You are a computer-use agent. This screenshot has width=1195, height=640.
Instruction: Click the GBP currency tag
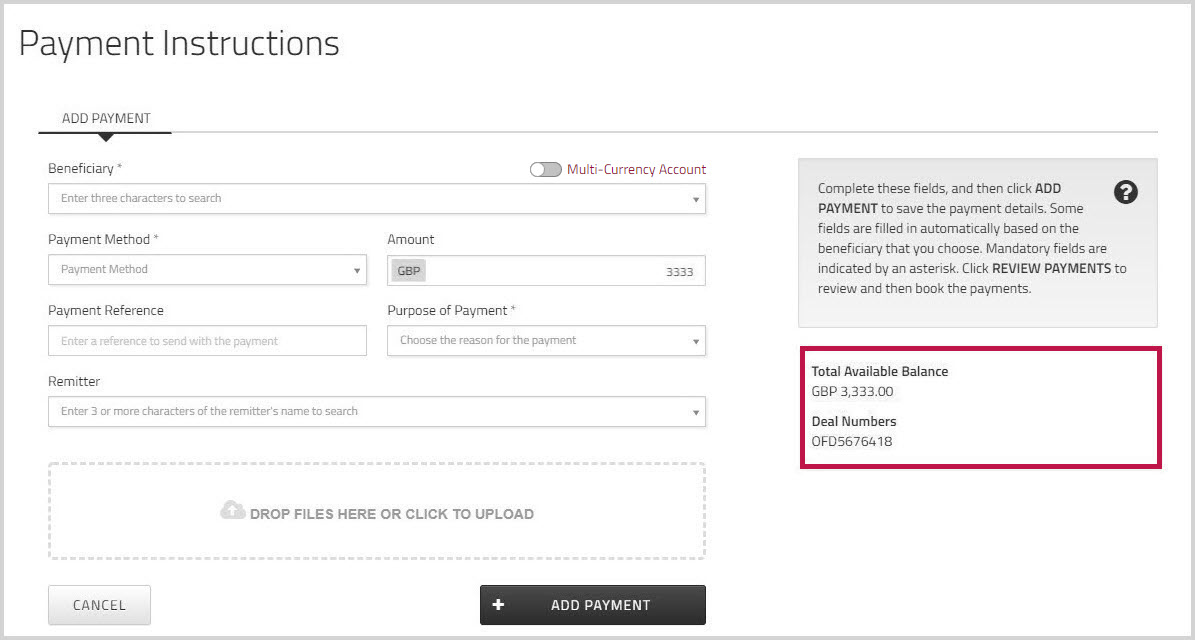[x=408, y=271]
